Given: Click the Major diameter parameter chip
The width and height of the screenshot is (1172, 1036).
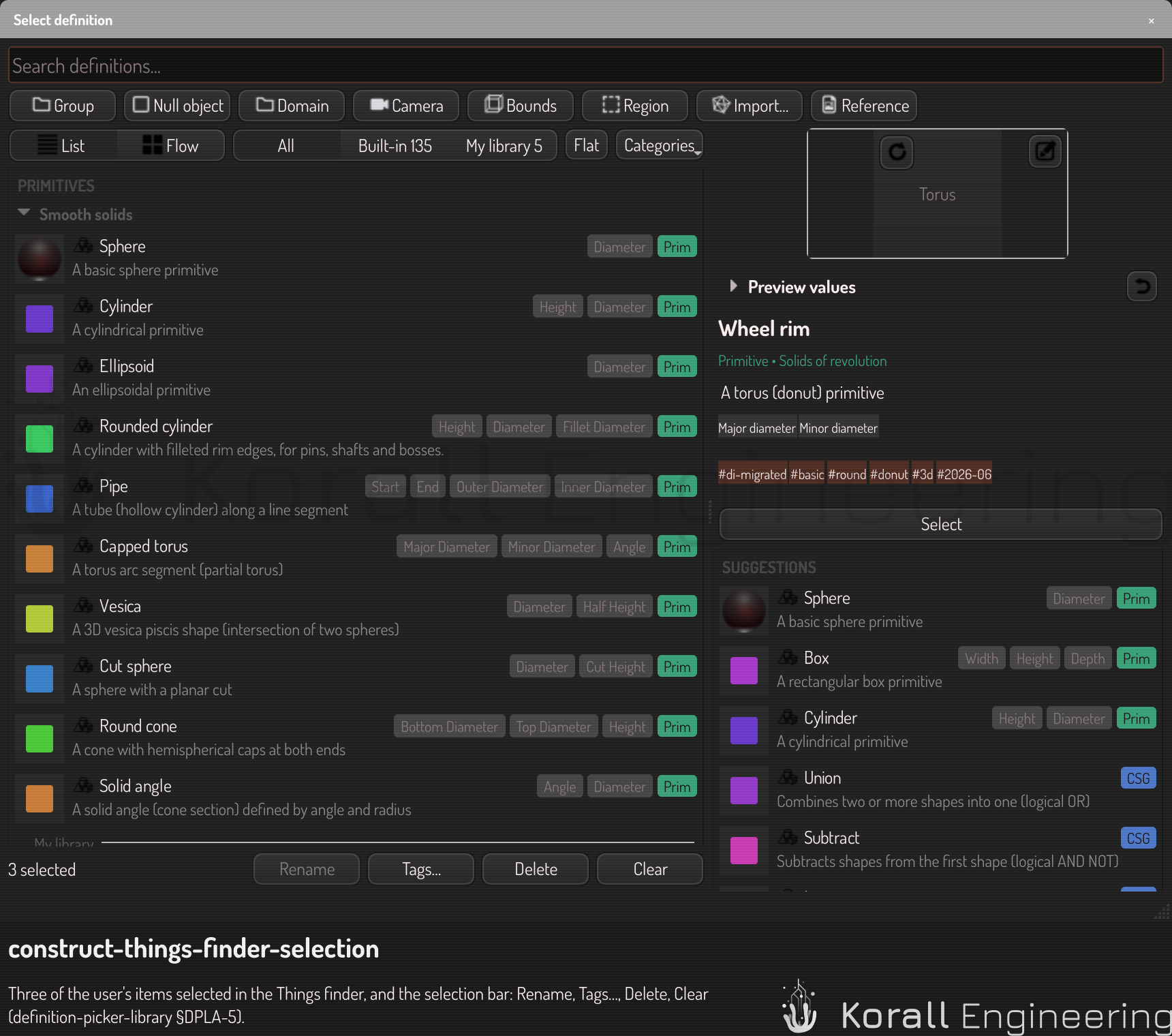Looking at the screenshot, I should [757, 428].
